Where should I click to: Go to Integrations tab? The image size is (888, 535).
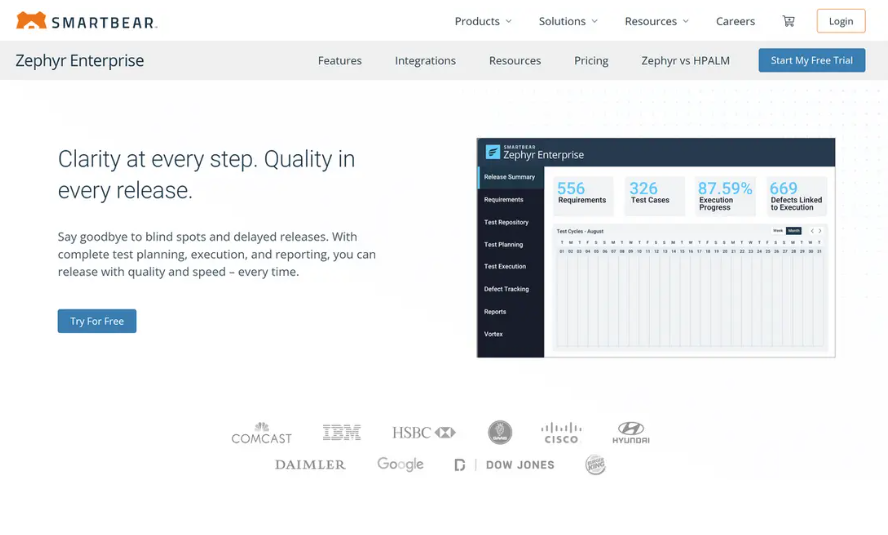tap(425, 61)
